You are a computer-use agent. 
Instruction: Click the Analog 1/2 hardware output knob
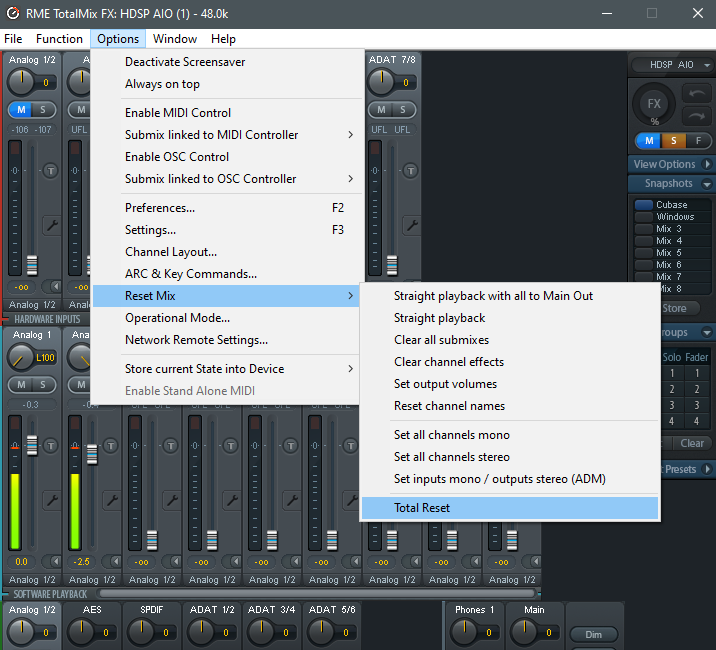[21, 632]
